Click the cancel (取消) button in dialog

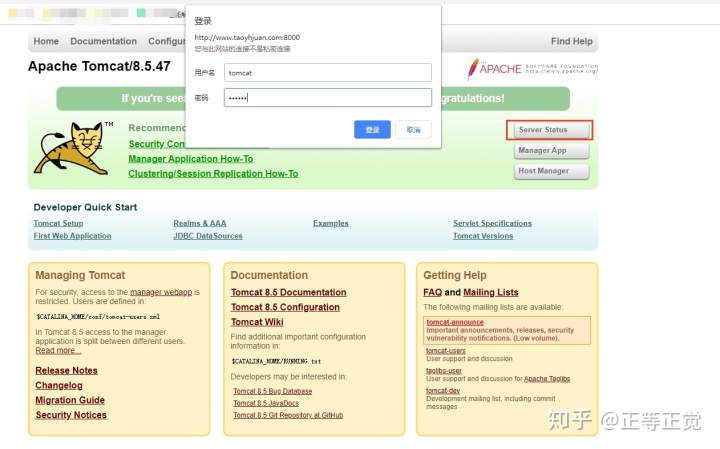pyautogui.click(x=413, y=129)
